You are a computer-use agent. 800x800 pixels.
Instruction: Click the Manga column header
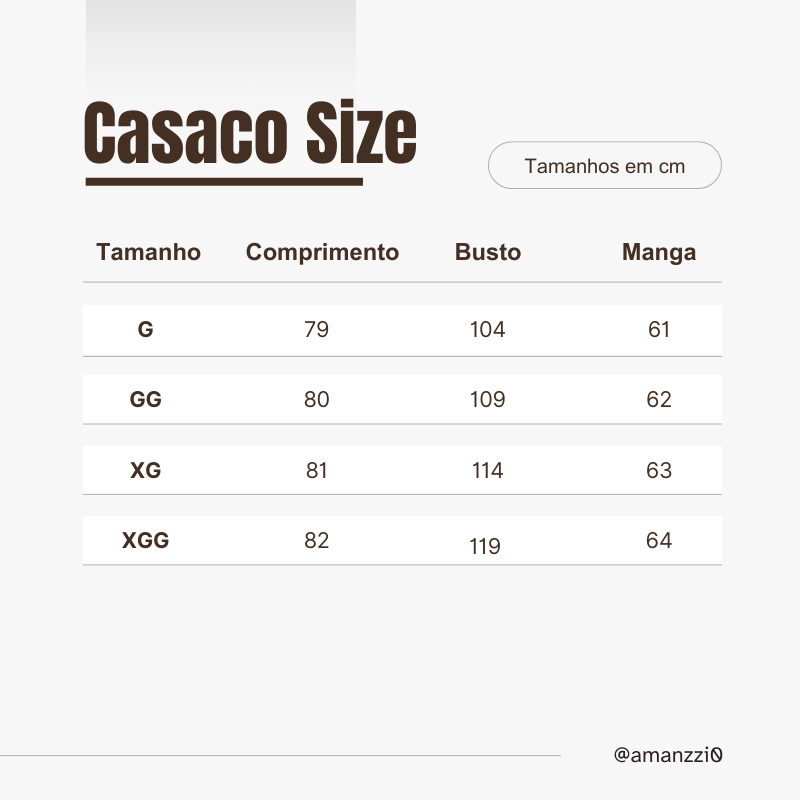pos(659,252)
